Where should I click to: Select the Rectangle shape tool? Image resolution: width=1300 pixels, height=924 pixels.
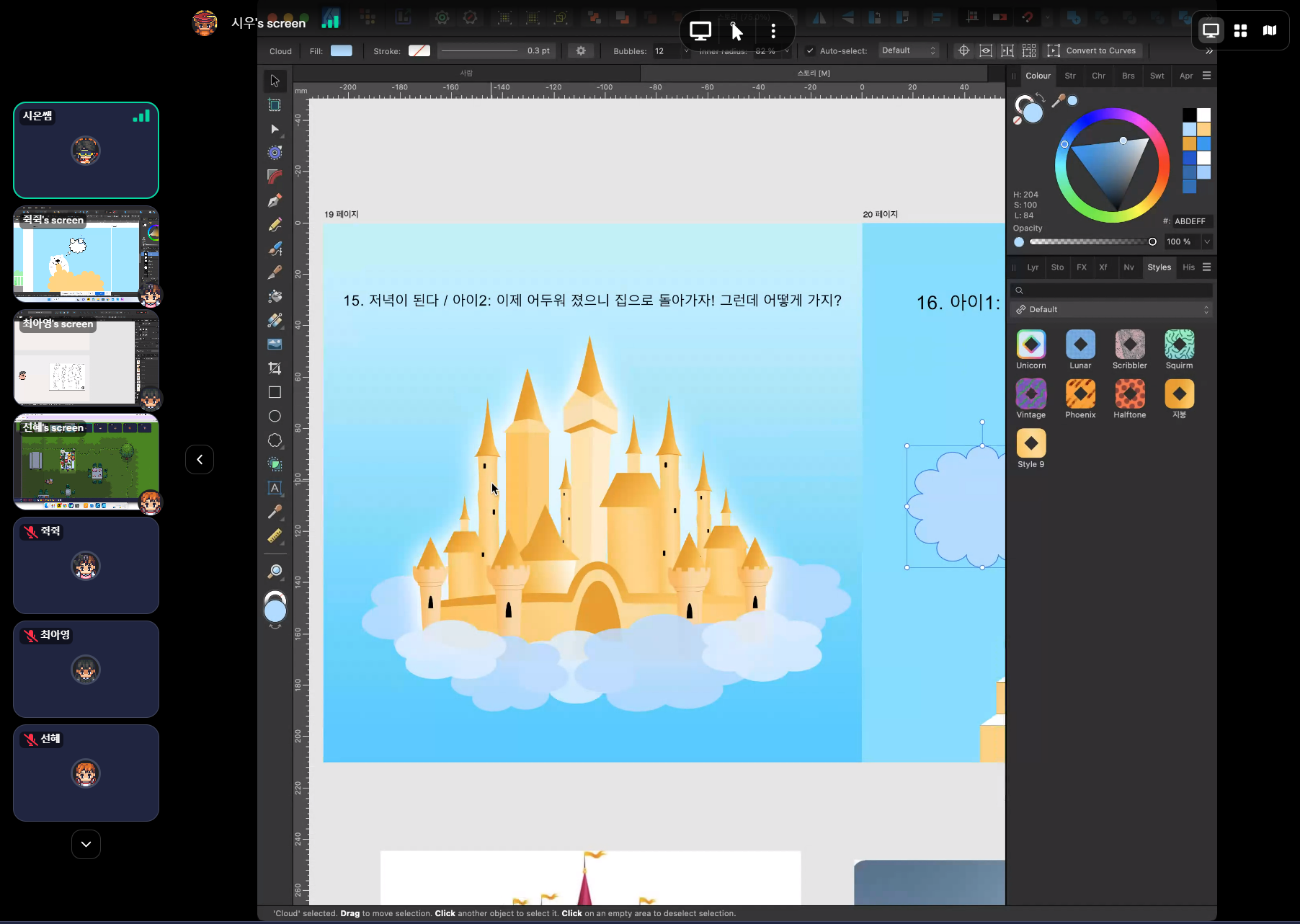[275, 392]
